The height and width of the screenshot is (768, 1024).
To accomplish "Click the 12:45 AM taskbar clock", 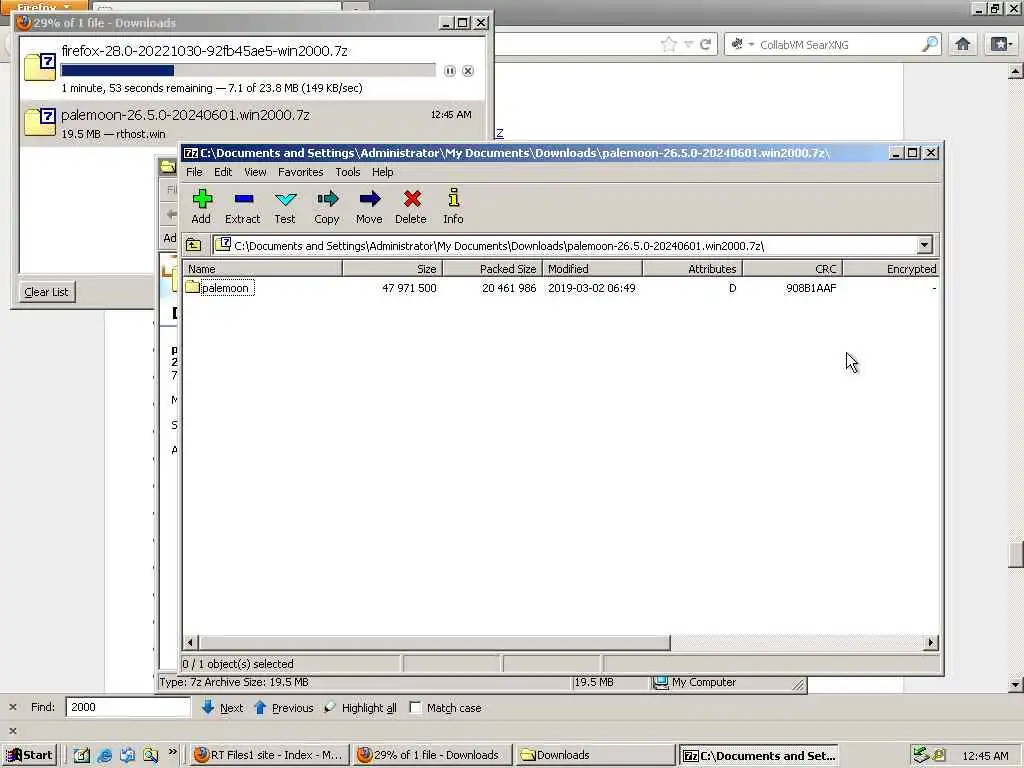I will click(985, 756).
